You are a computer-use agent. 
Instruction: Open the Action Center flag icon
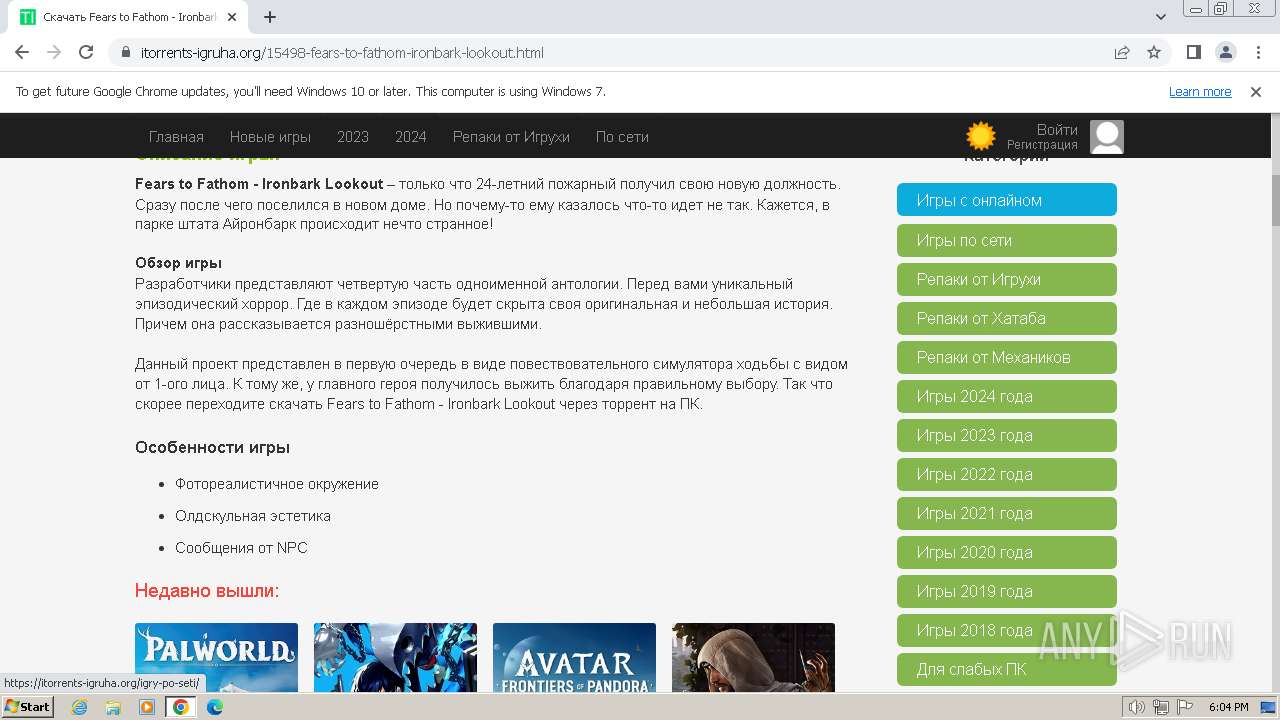1183,707
